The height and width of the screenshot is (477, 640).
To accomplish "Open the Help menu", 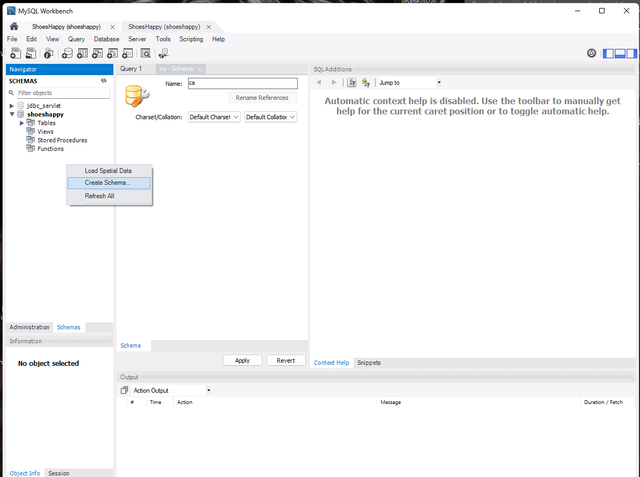I will point(218,39).
